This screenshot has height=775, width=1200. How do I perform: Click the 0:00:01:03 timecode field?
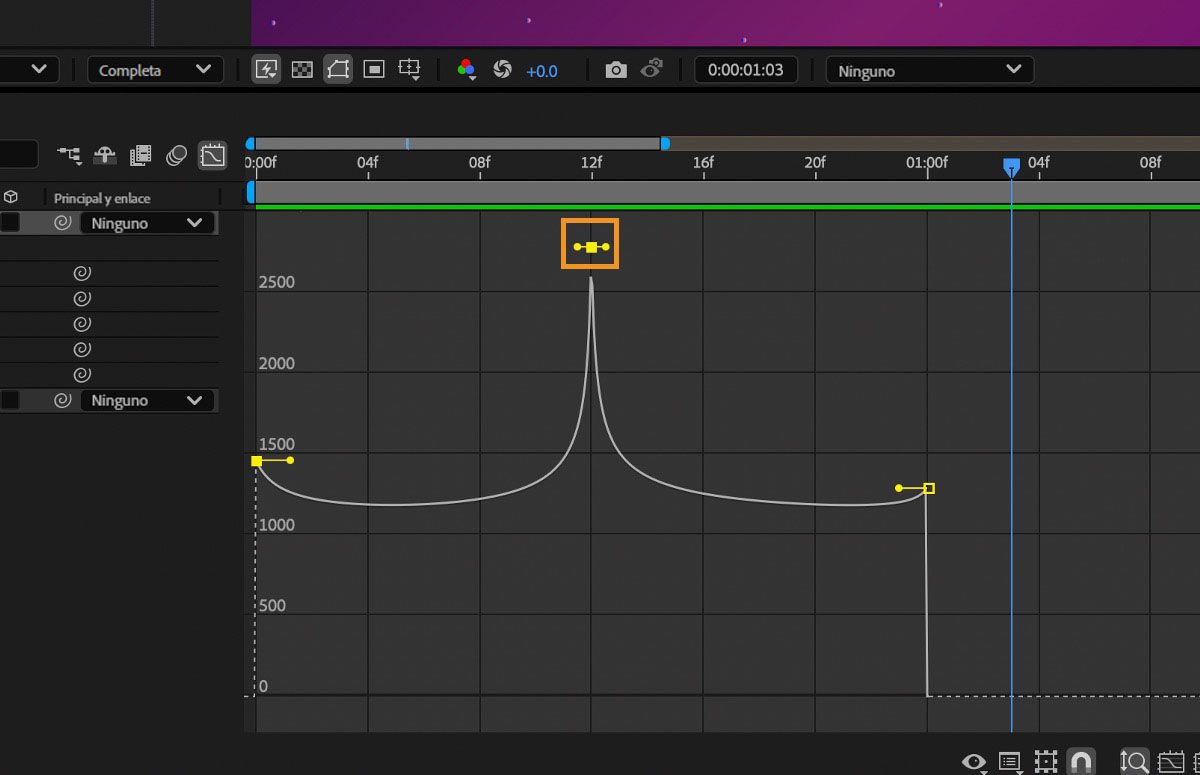pyautogui.click(x=746, y=70)
